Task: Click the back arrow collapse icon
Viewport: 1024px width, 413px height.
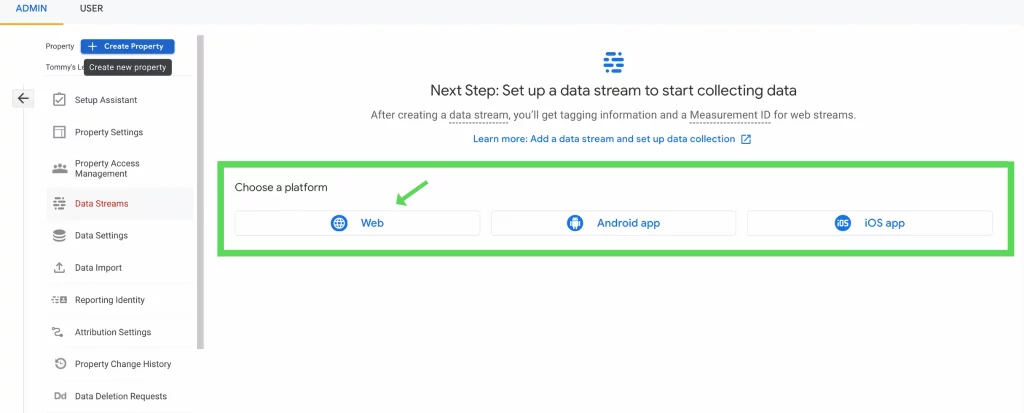Action: pyautogui.click(x=23, y=99)
